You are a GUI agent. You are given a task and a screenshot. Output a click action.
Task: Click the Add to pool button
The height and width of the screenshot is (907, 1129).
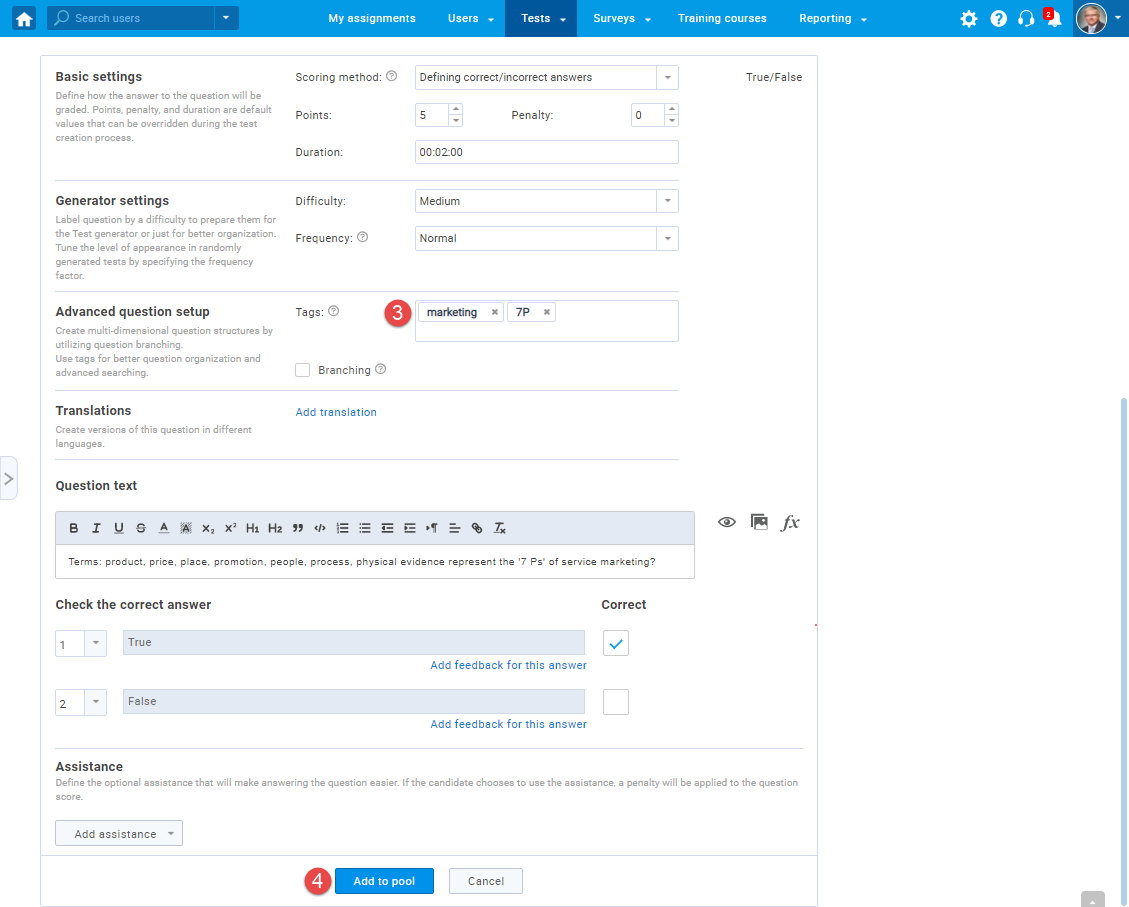coord(384,881)
